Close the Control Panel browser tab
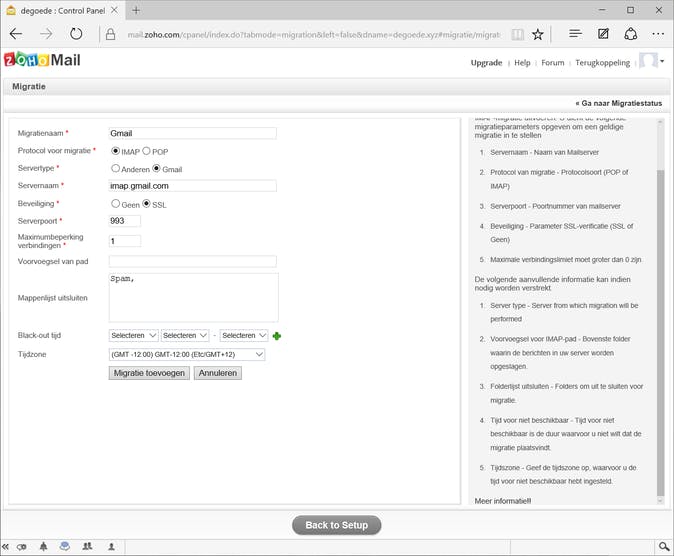The height and width of the screenshot is (556, 674). pyautogui.click(x=114, y=10)
